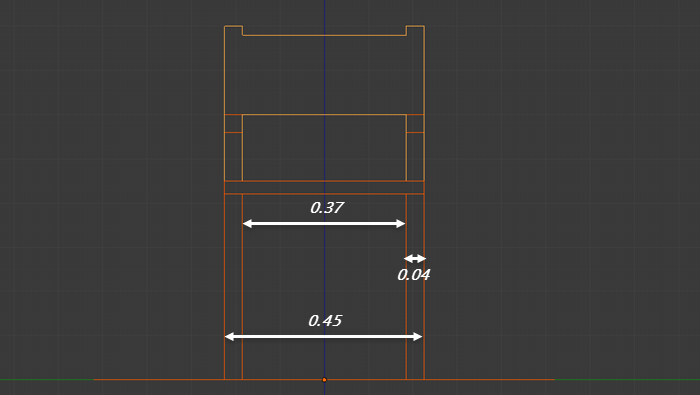The width and height of the screenshot is (700, 395).
Task: Click the orange origin point on ground line
Action: [325, 380]
